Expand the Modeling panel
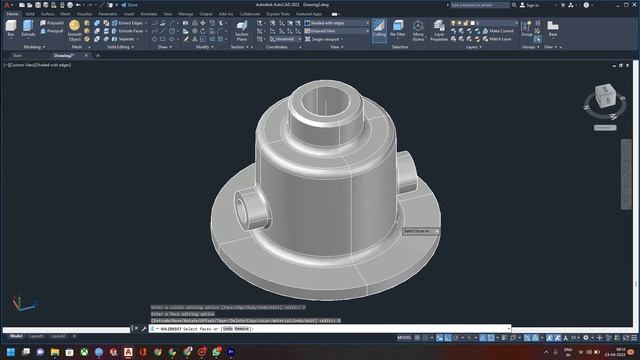The width and height of the screenshot is (640, 360). pyautogui.click(x=34, y=47)
